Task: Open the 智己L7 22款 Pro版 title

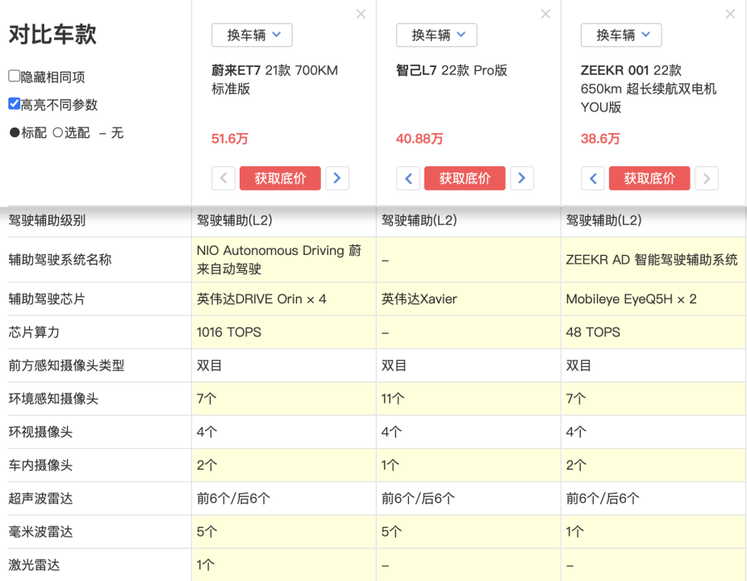Action: coord(452,70)
